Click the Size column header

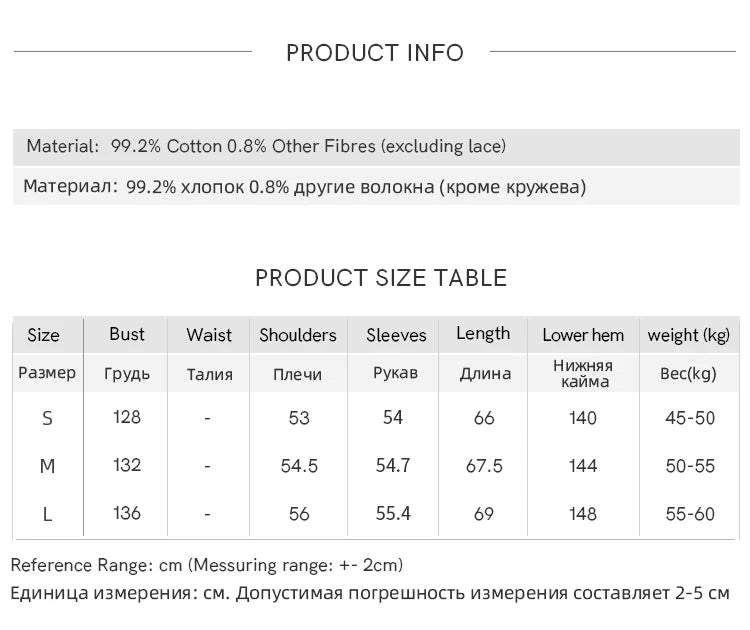[43, 335]
